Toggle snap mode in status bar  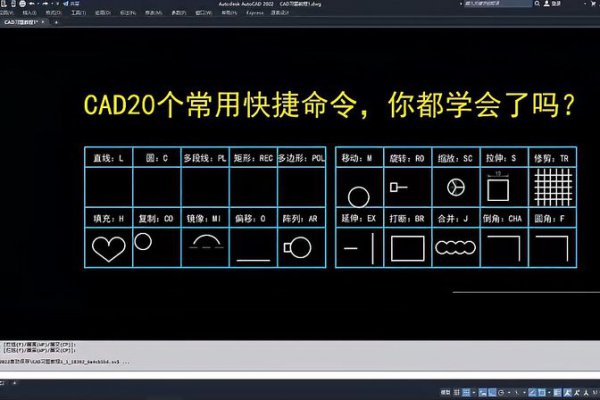tap(466, 392)
